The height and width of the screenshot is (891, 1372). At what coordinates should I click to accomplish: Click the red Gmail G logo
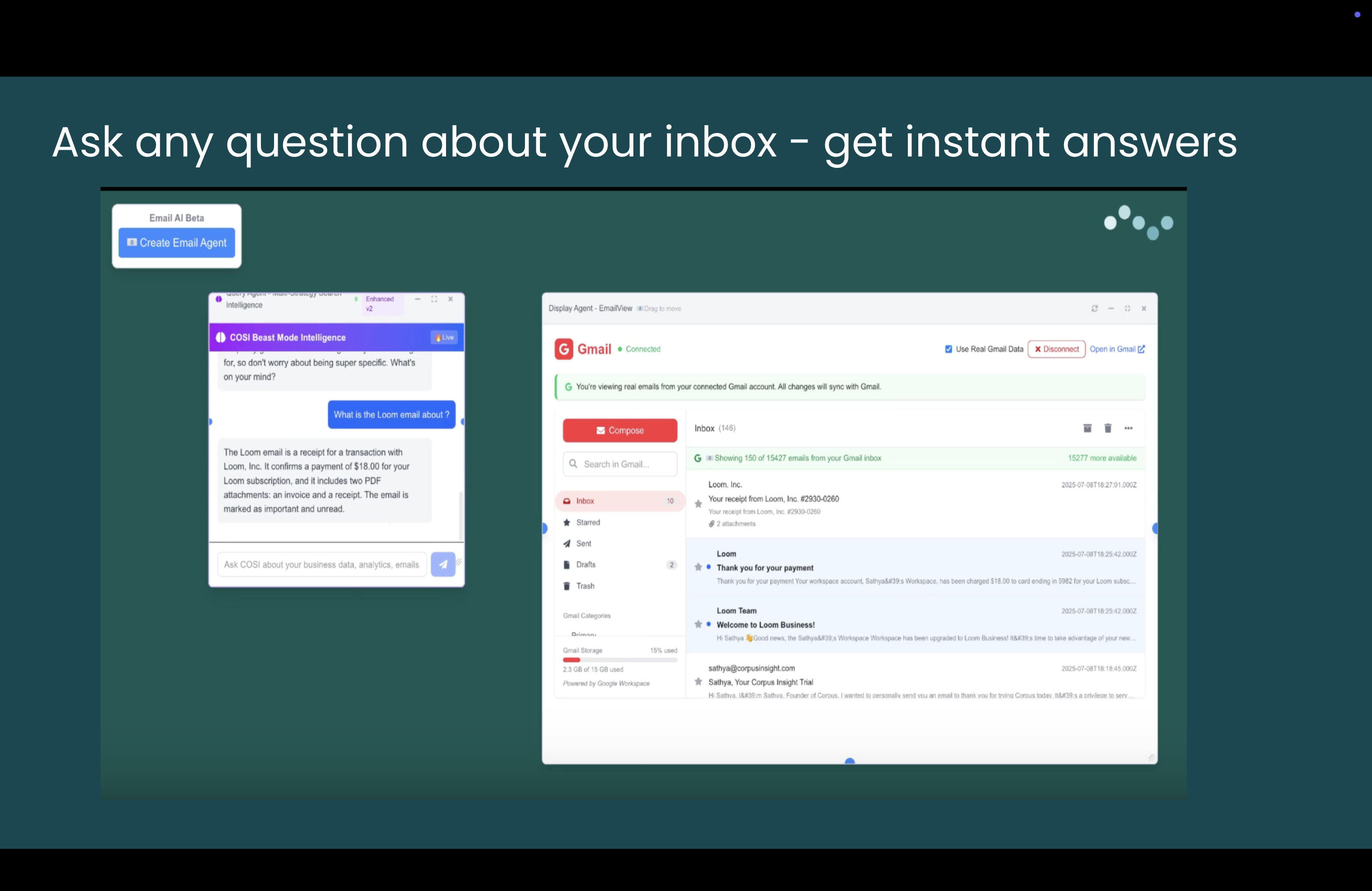564,349
